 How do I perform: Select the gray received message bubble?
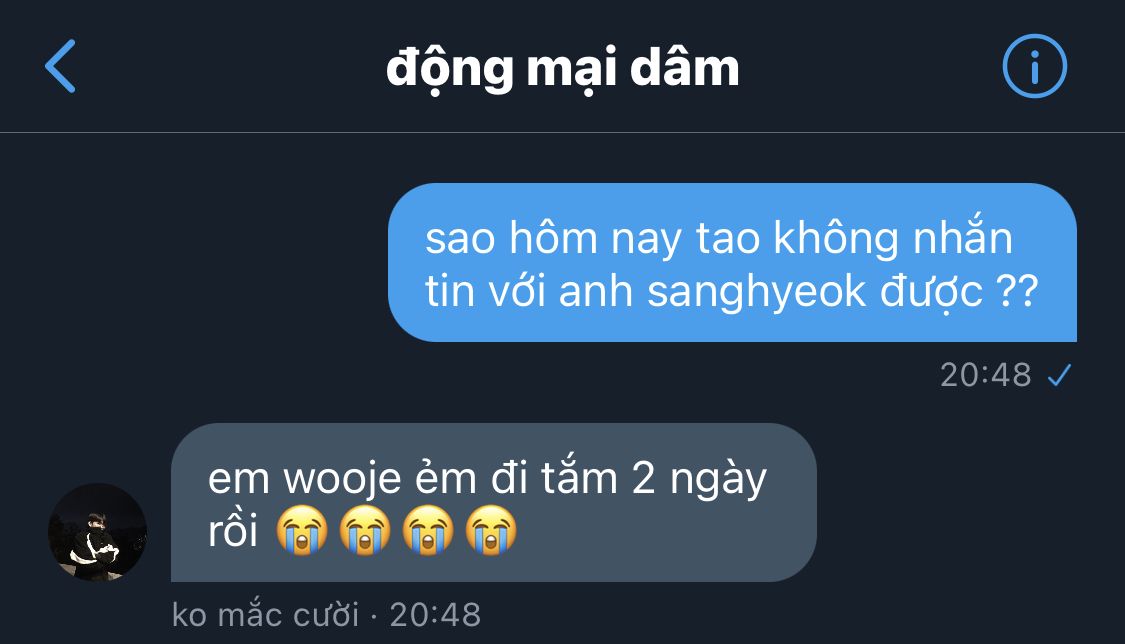494,502
